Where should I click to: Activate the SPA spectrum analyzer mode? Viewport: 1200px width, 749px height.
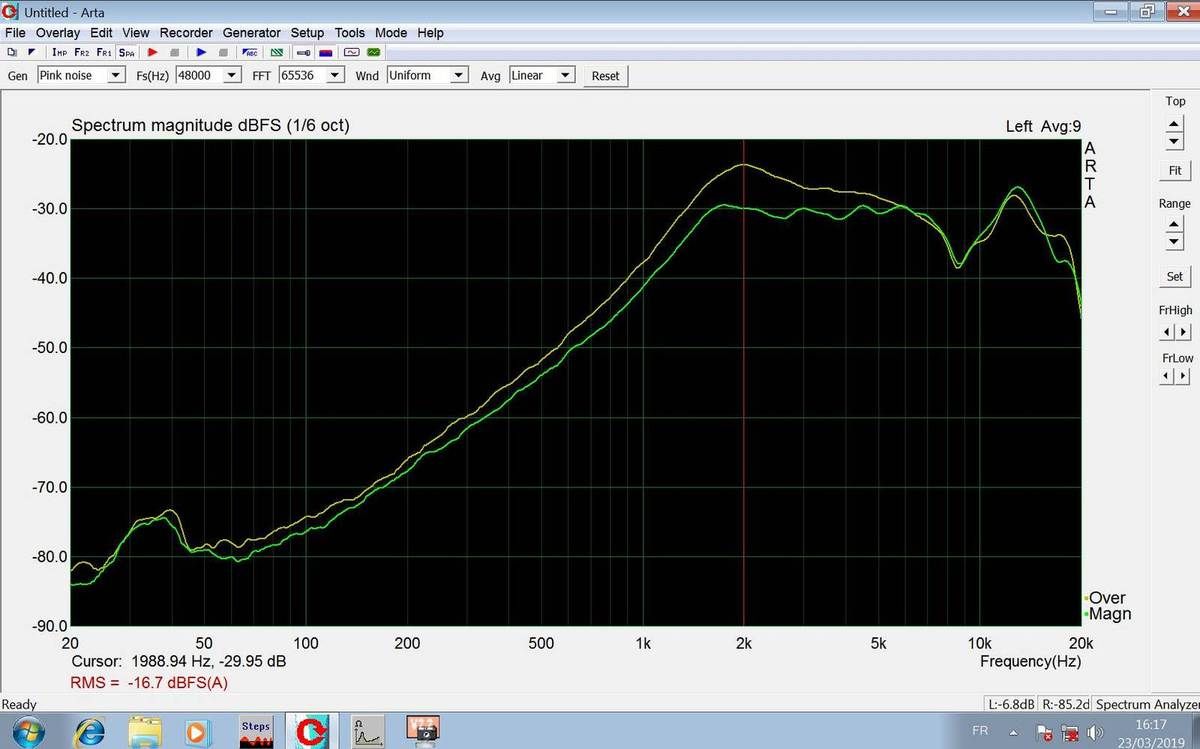click(x=126, y=52)
